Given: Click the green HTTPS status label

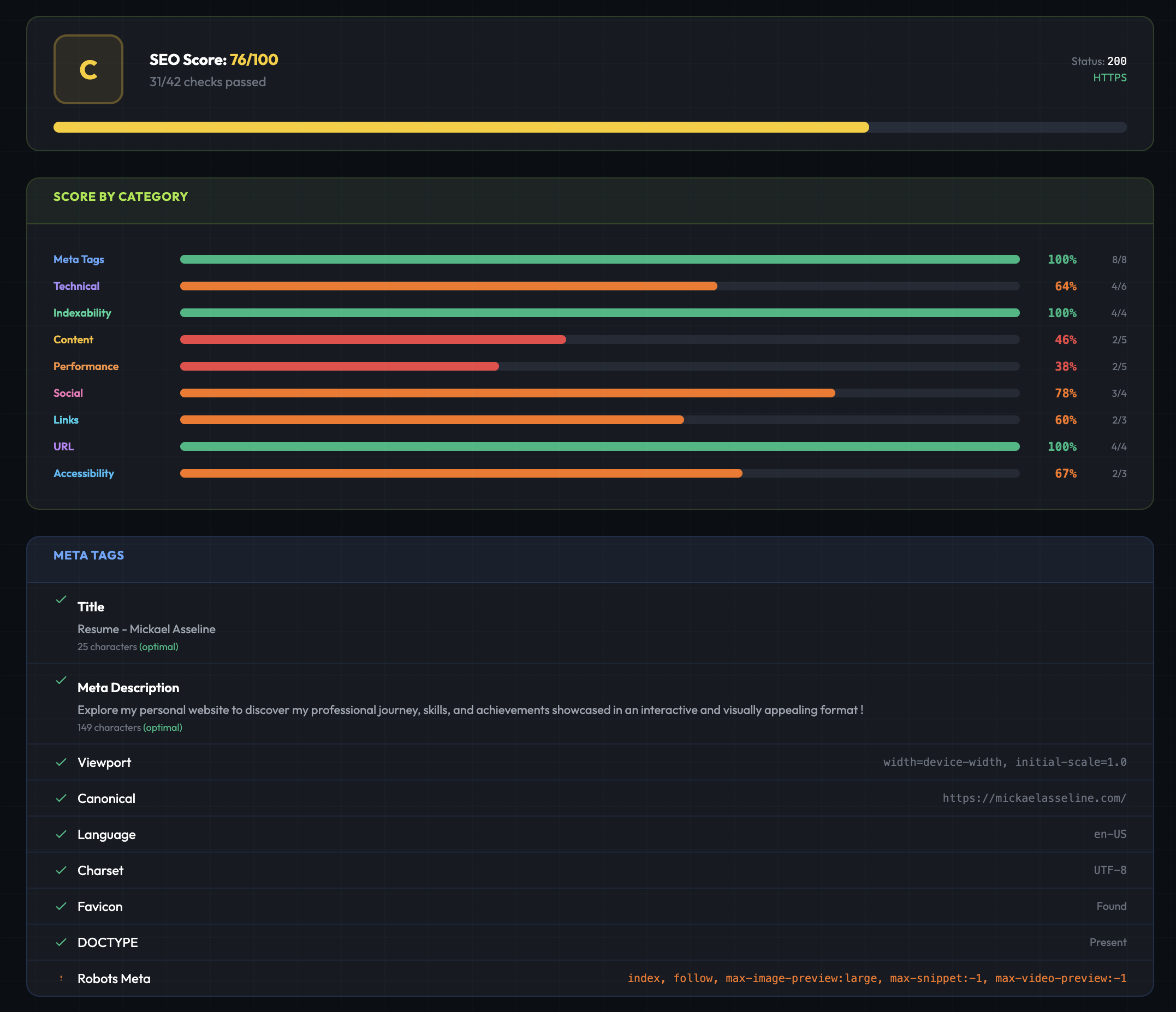Looking at the screenshot, I should pos(1109,78).
